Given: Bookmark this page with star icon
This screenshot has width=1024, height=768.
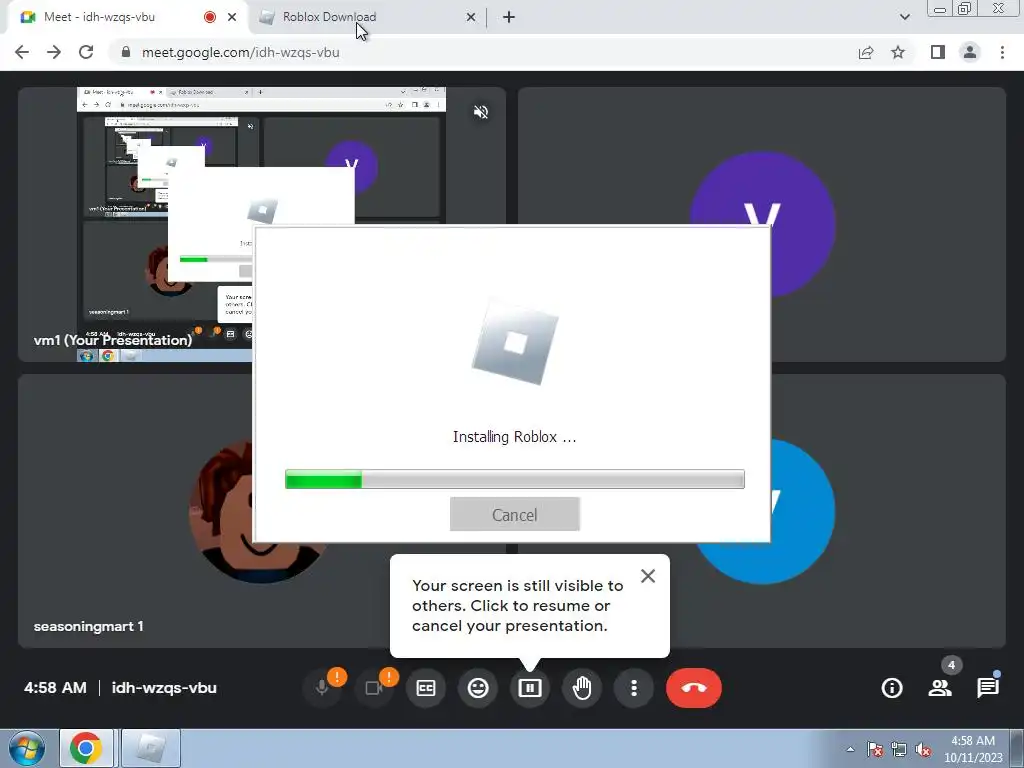Looking at the screenshot, I should (898, 52).
